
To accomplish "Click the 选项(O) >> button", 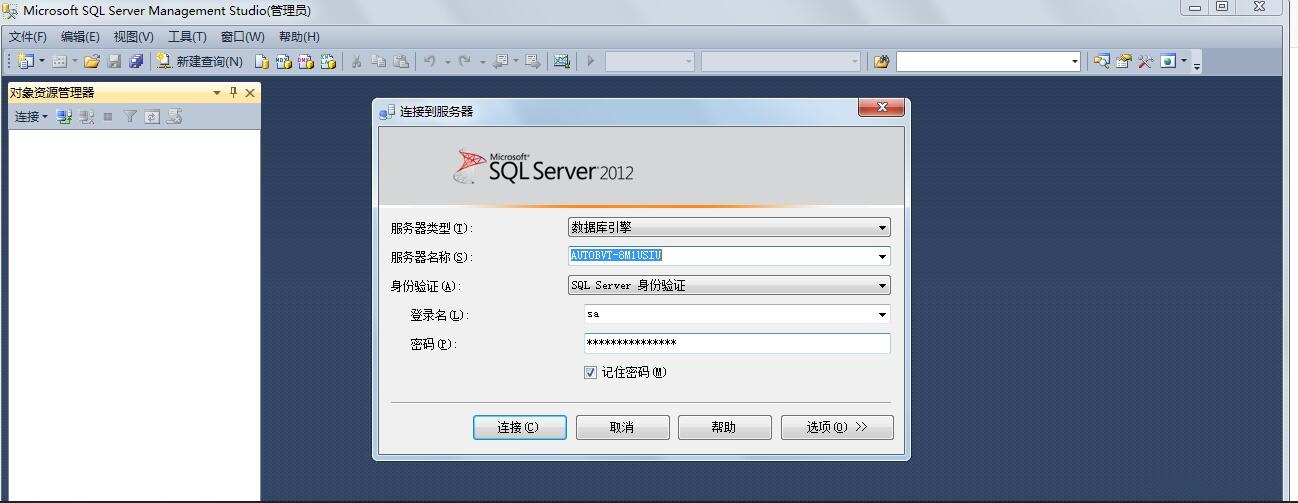I will [837, 427].
